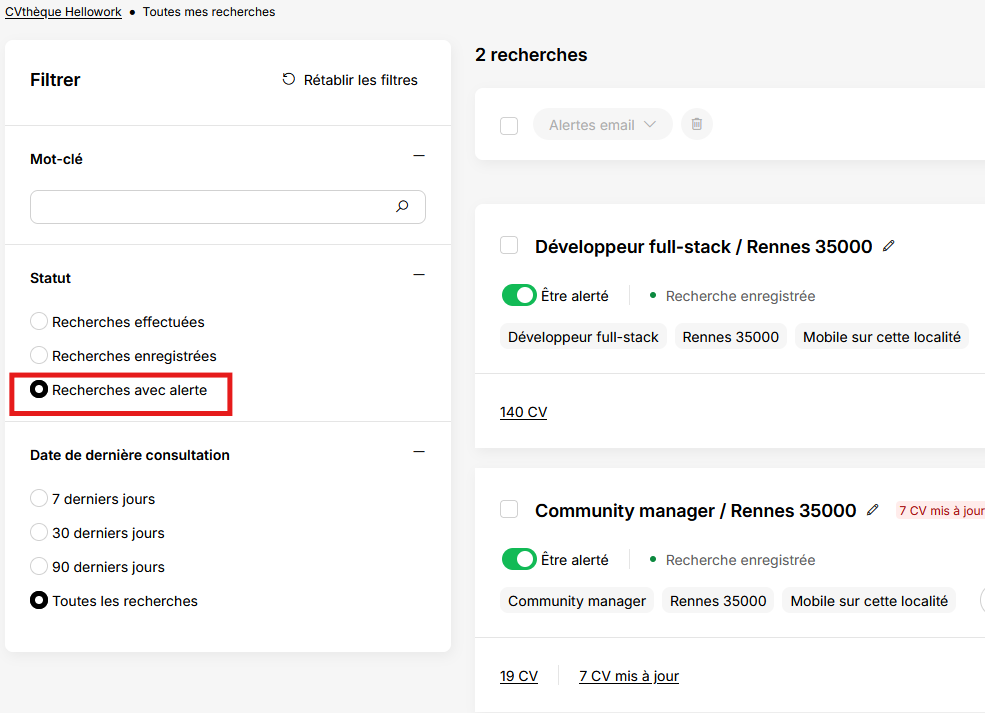Click the Community manager criteria tag

(x=577, y=601)
